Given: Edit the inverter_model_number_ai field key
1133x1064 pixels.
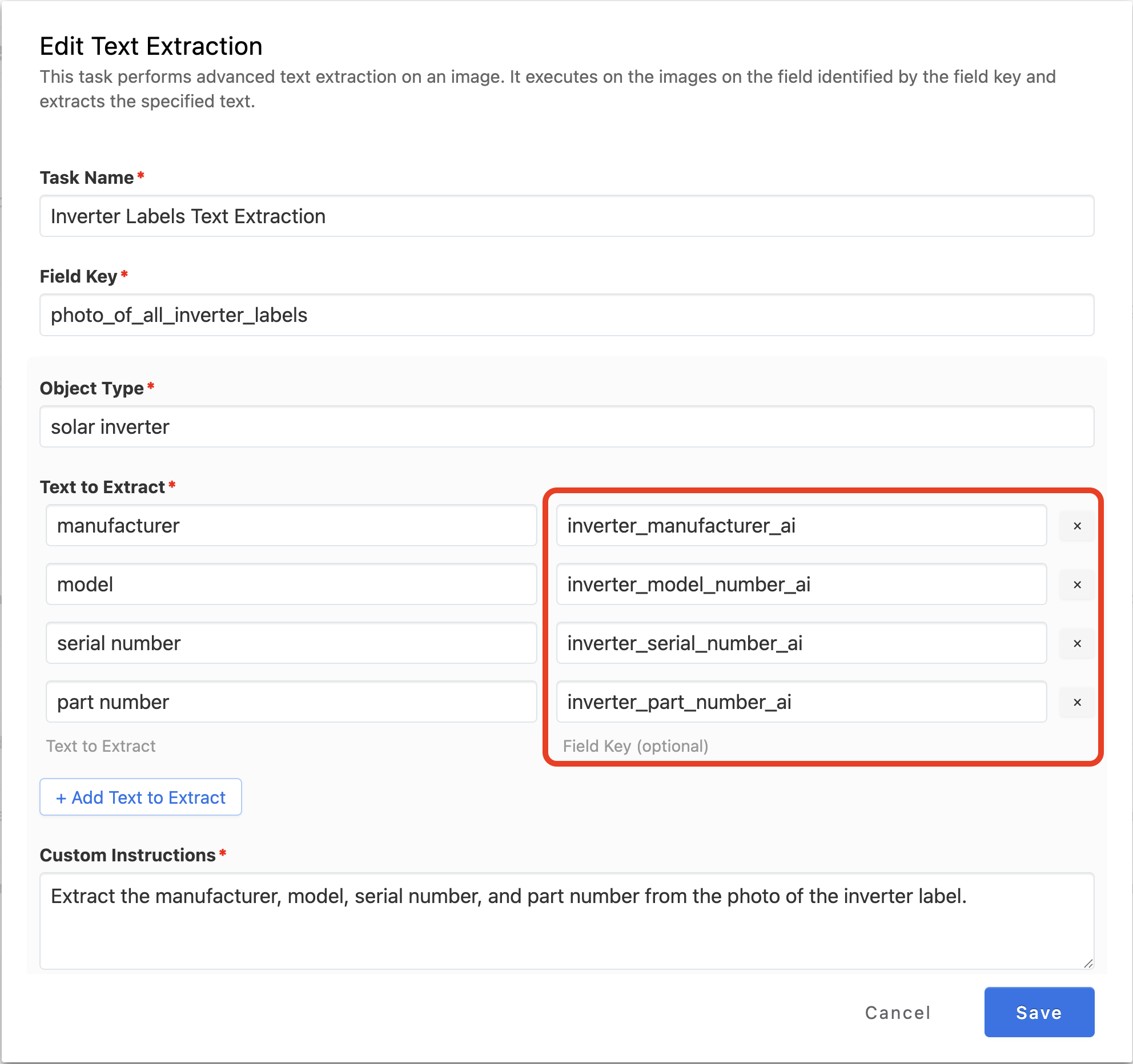Looking at the screenshot, I should click(x=801, y=585).
